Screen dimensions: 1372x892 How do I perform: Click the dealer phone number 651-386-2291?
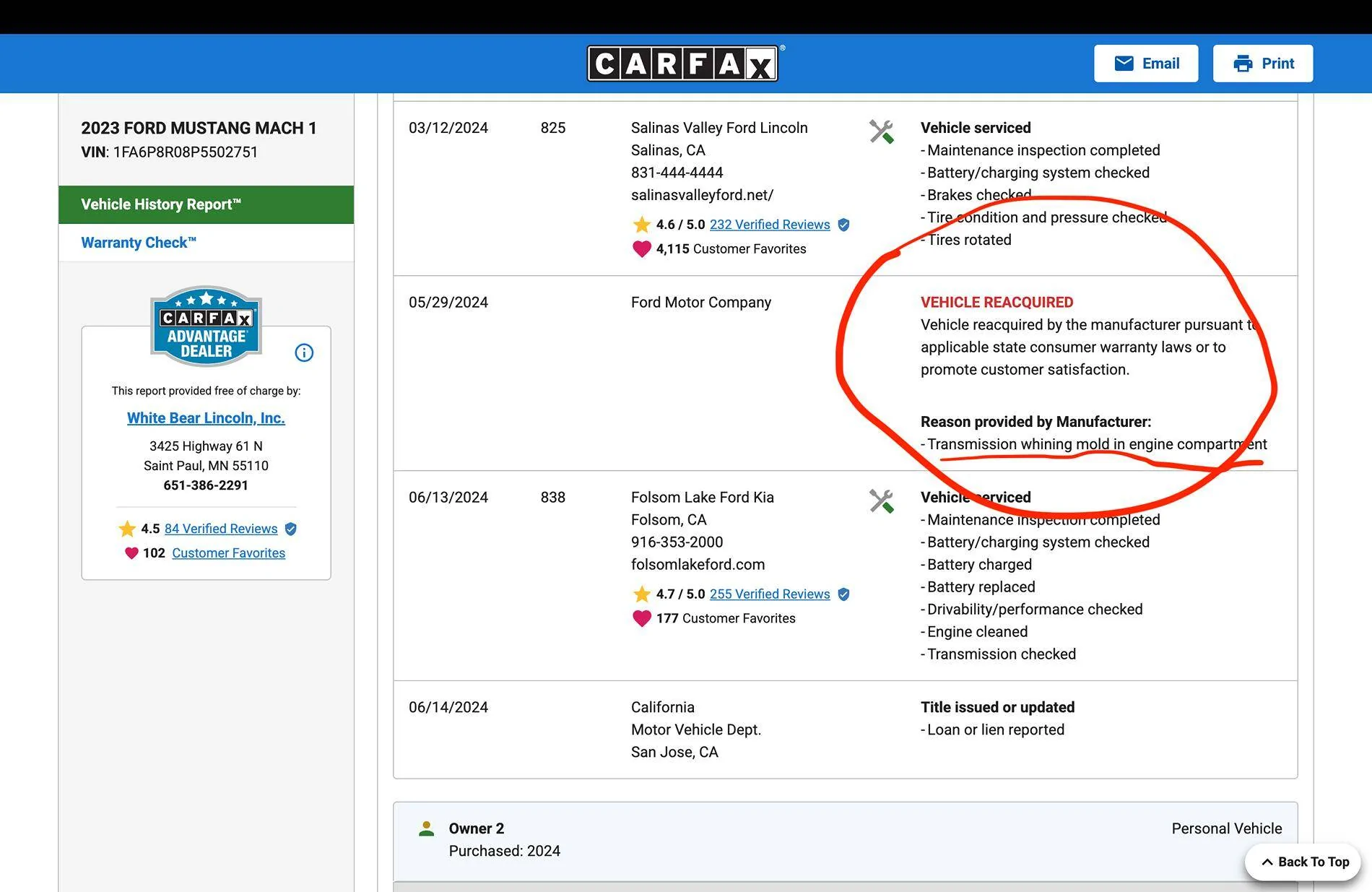(206, 485)
